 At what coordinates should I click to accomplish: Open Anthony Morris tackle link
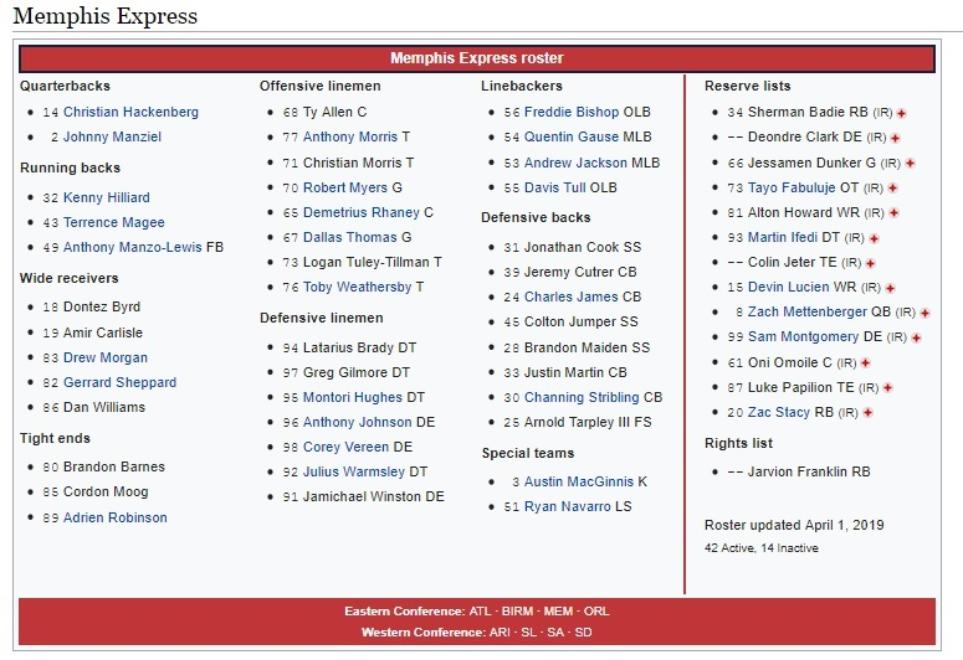point(350,137)
